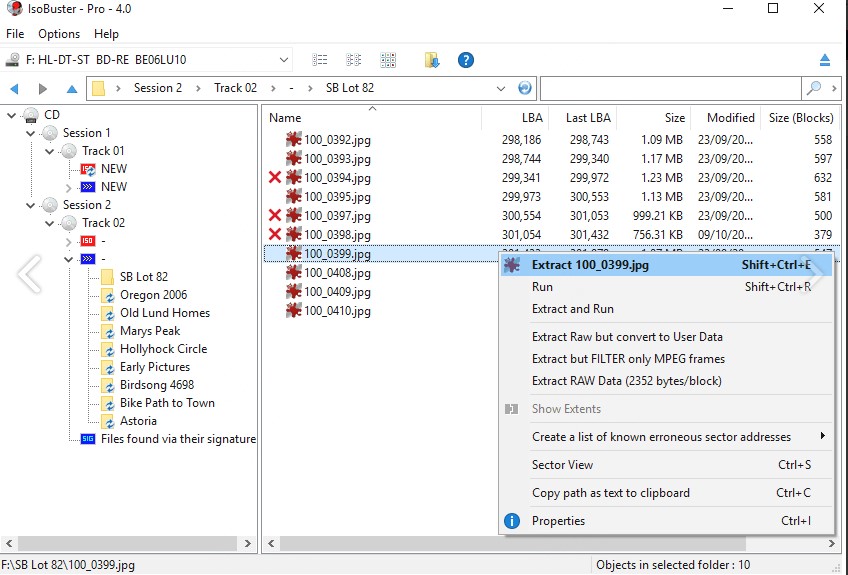The image size is (848, 575).
Task: Go back with the left arrow
Action: (14, 89)
